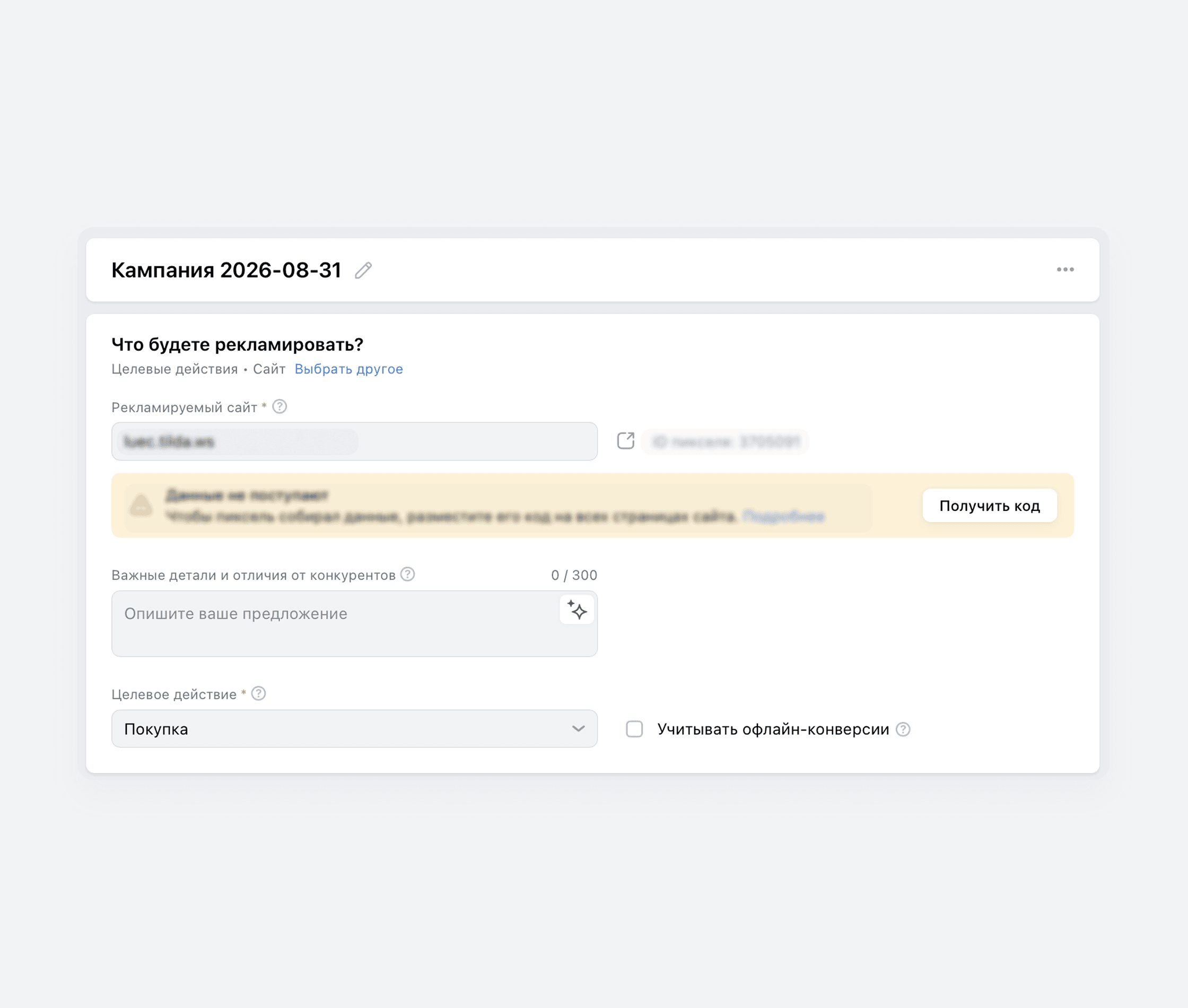The image size is (1188, 1008).
Task: Click the external link icon beside site field
Action: coord(625,440)
